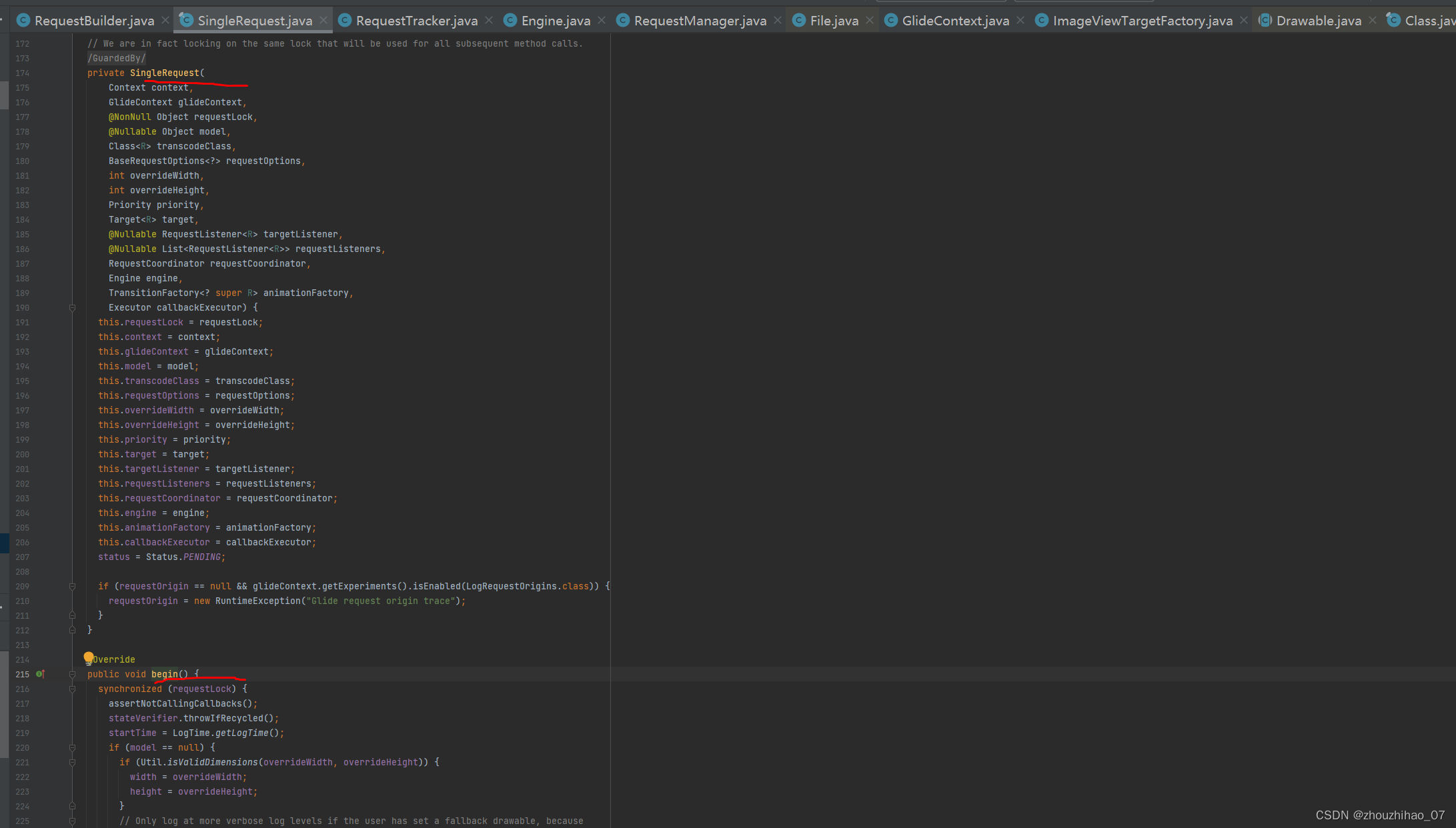Click the fold end marker at line 211

[72, 615]
